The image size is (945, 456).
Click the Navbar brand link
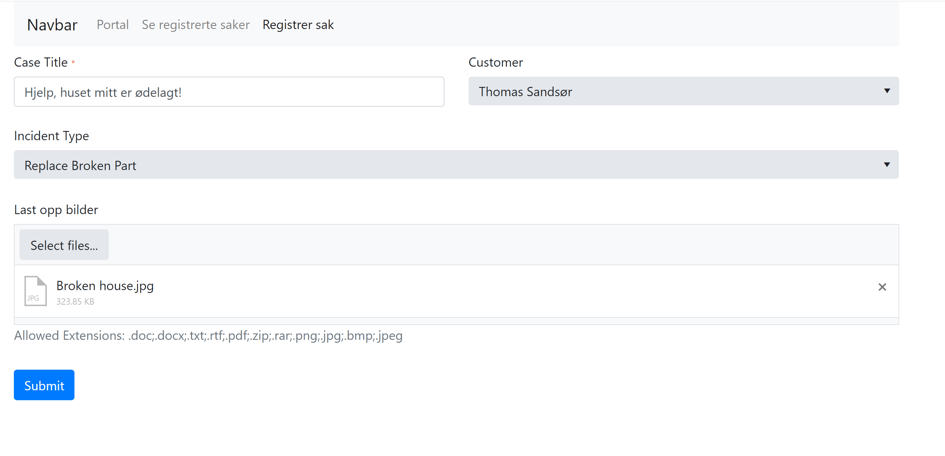(x=52, y=25)
